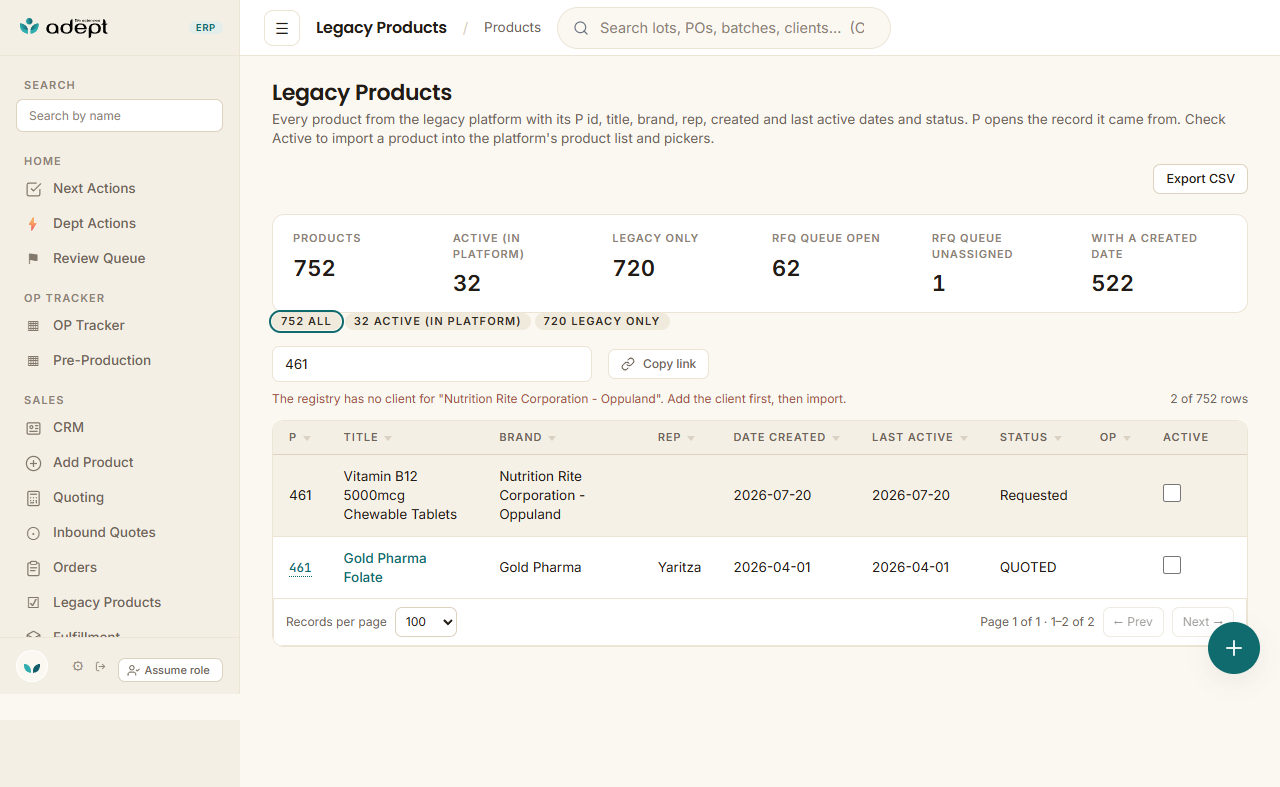Click the Page 1 of 1 label

tap(1037, 622)
